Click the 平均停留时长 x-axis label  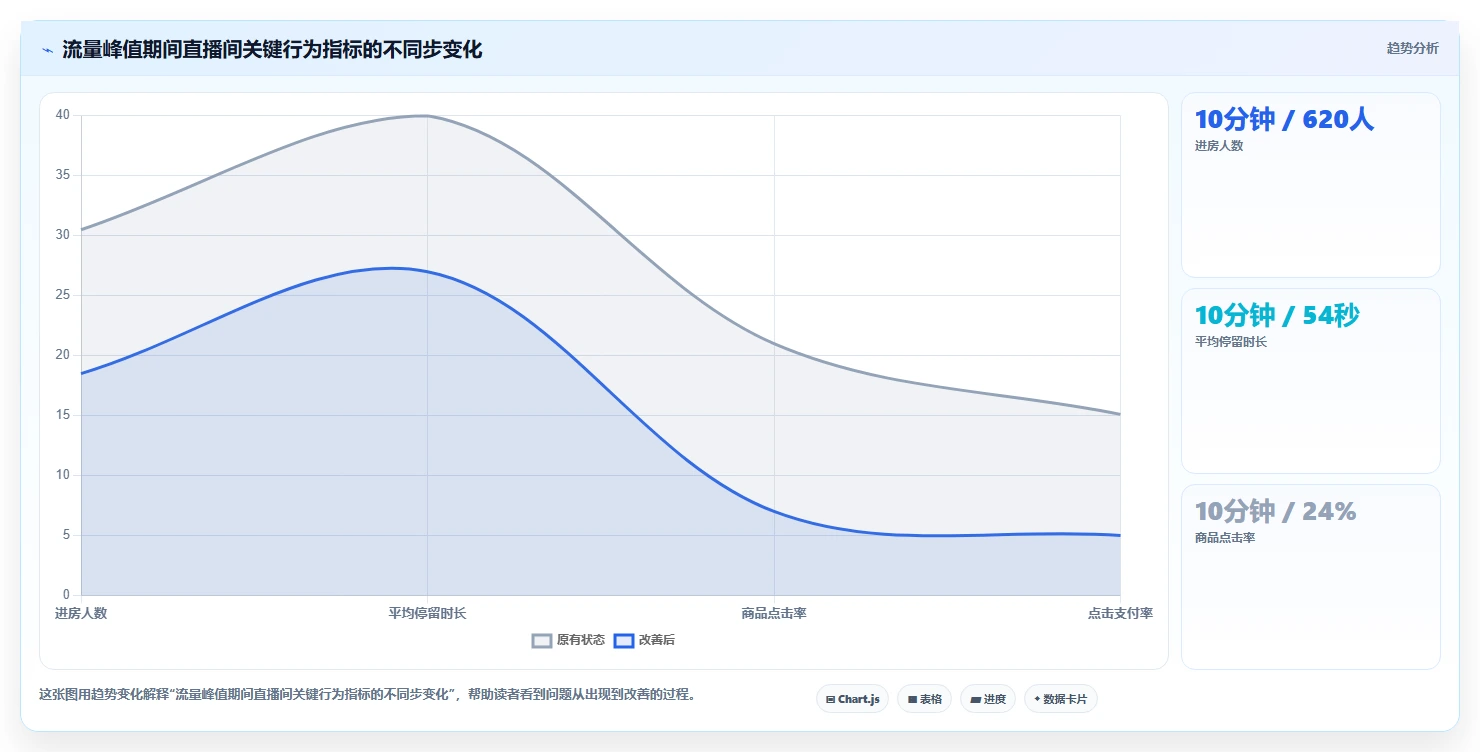(x=427, y=613)
